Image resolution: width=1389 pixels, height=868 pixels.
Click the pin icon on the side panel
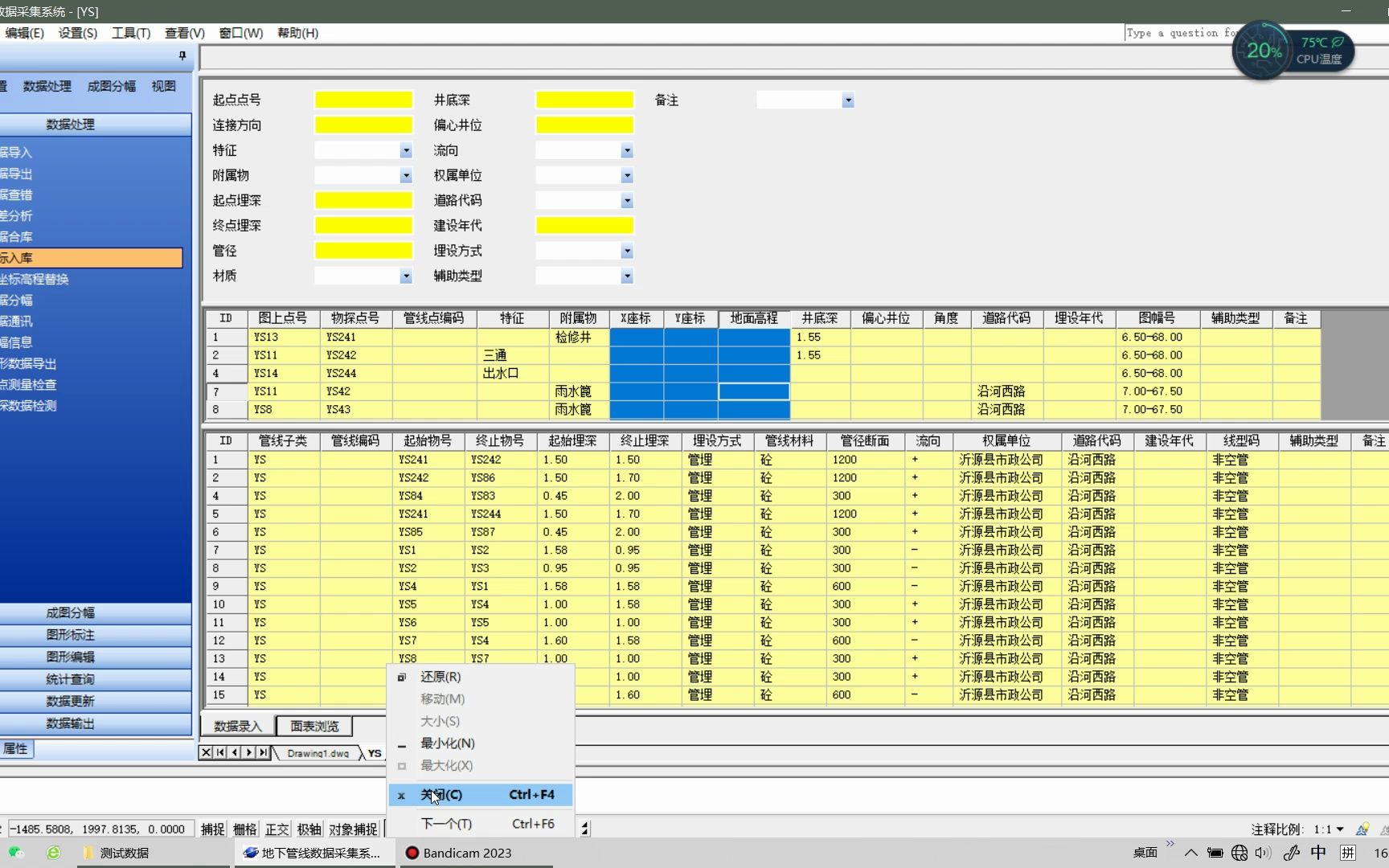pyautogui.click(x=182, y=55)
